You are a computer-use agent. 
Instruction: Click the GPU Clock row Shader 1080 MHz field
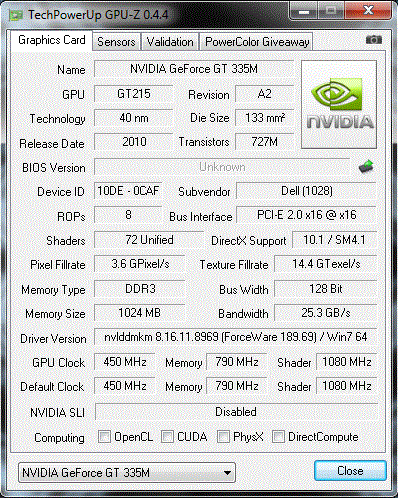pyautogui.click(x=346, y=362)
